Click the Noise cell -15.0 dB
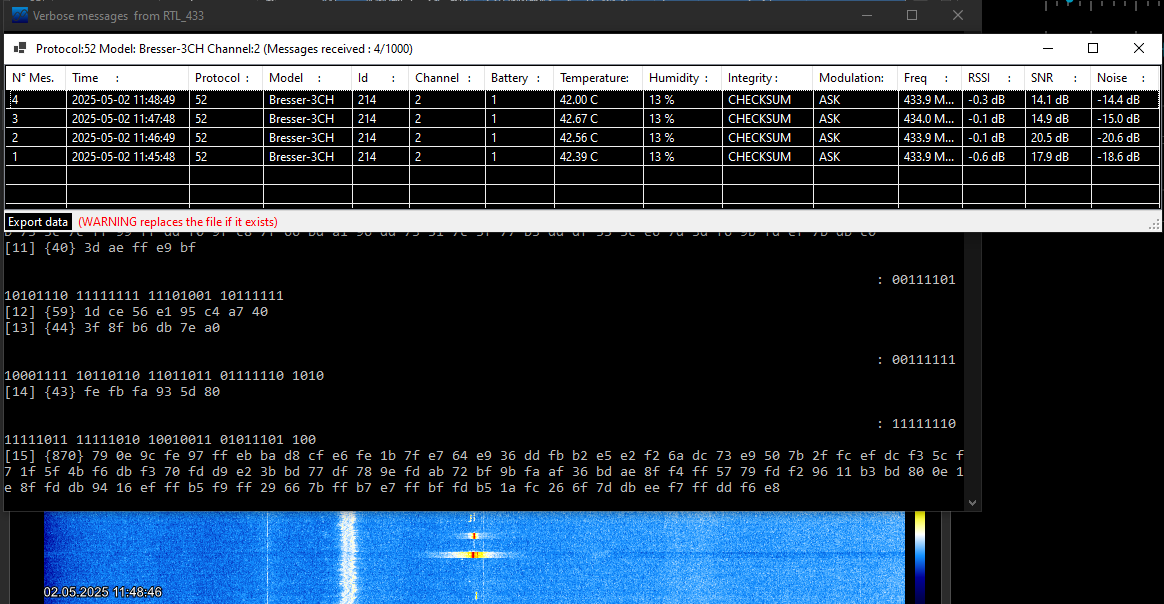1164x604 pixels. pyautogui.click(x=1125, y=119)
